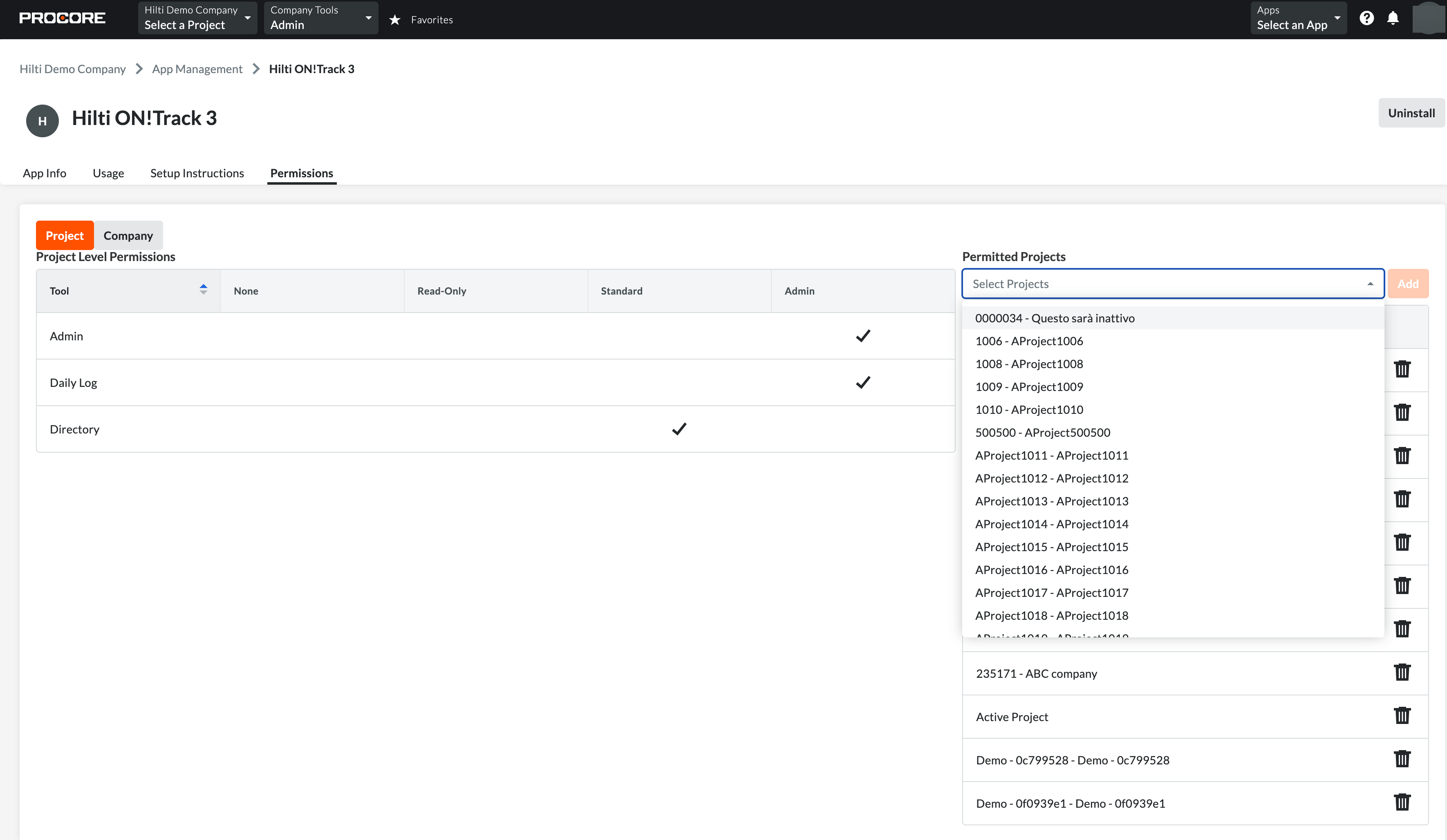Click the Active Project entry
The height and width of the screenshot is (840, 1447).
point(1012,717)
